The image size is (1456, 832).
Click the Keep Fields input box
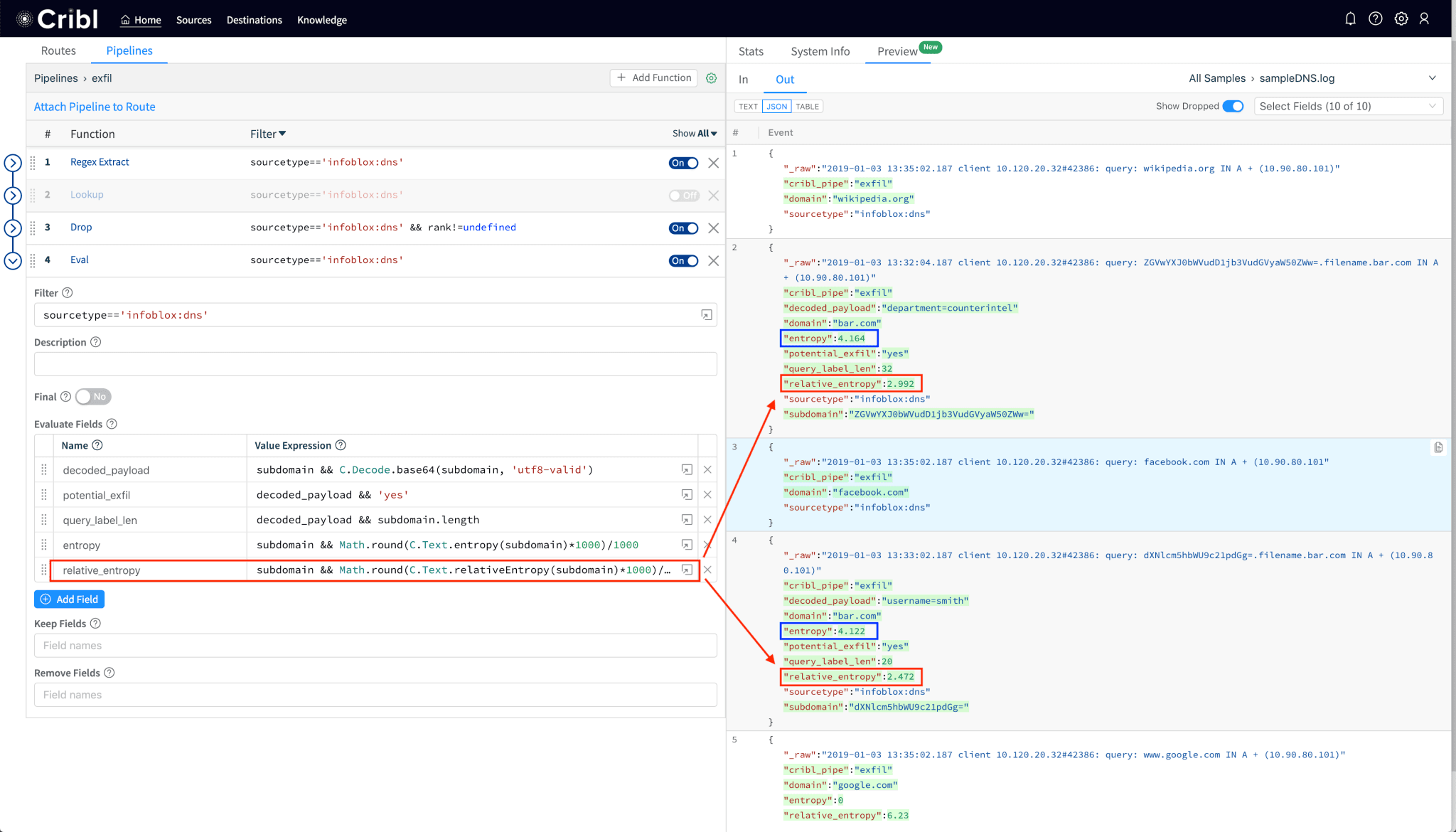point(375,646)
